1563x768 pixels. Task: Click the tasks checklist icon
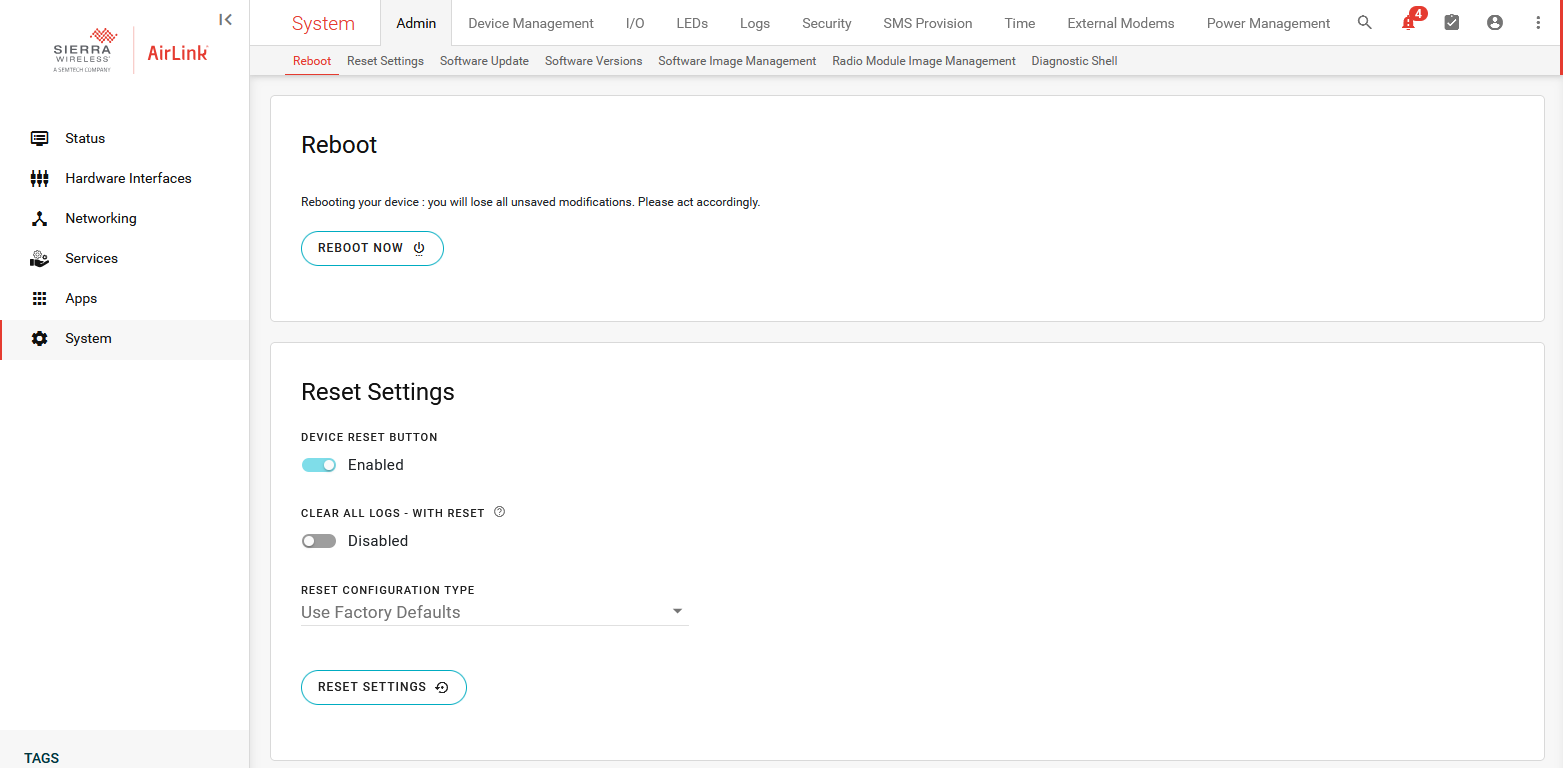(x=1452, y=23)
